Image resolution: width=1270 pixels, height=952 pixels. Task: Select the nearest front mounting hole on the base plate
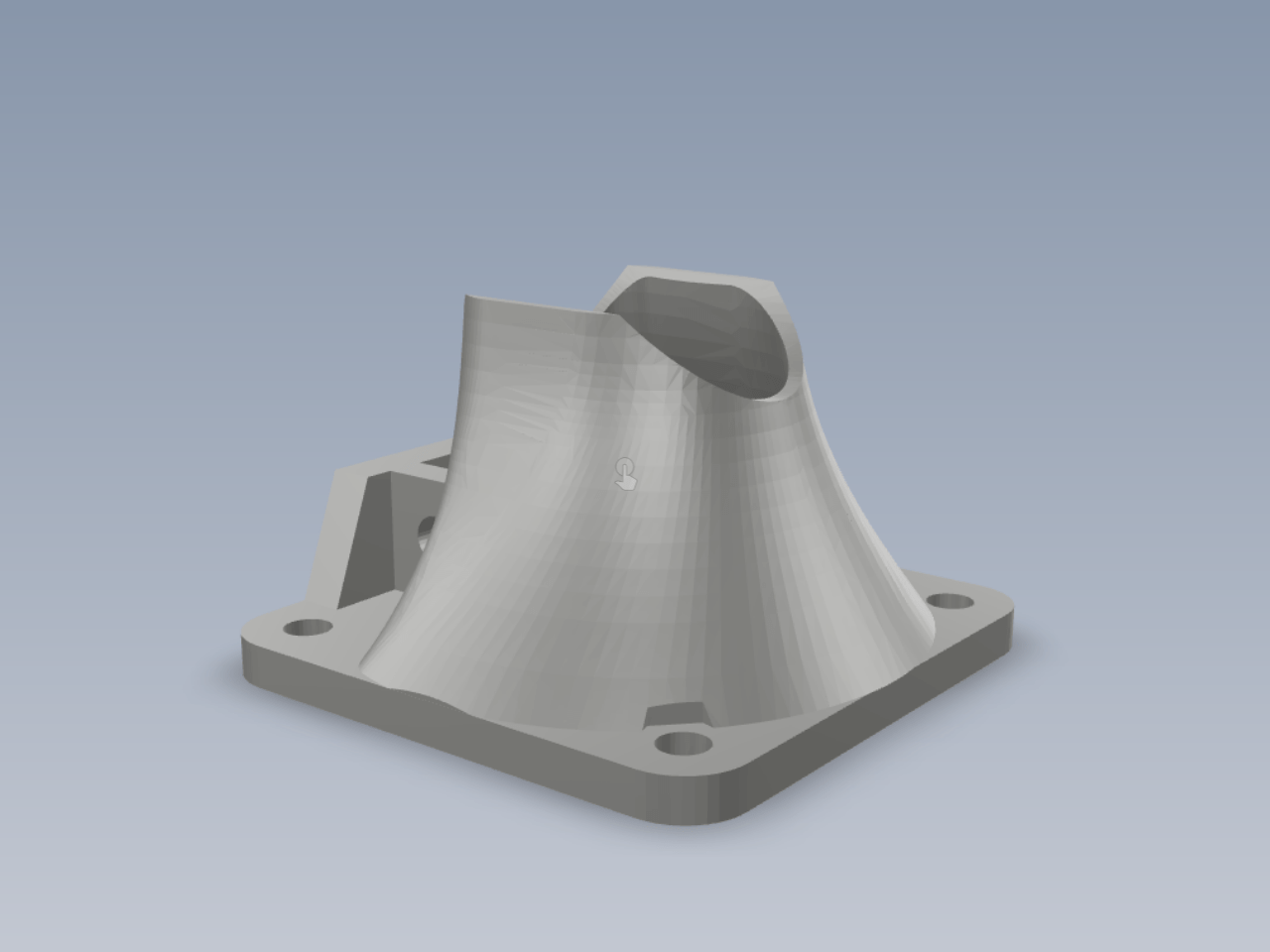coord(685,744)
